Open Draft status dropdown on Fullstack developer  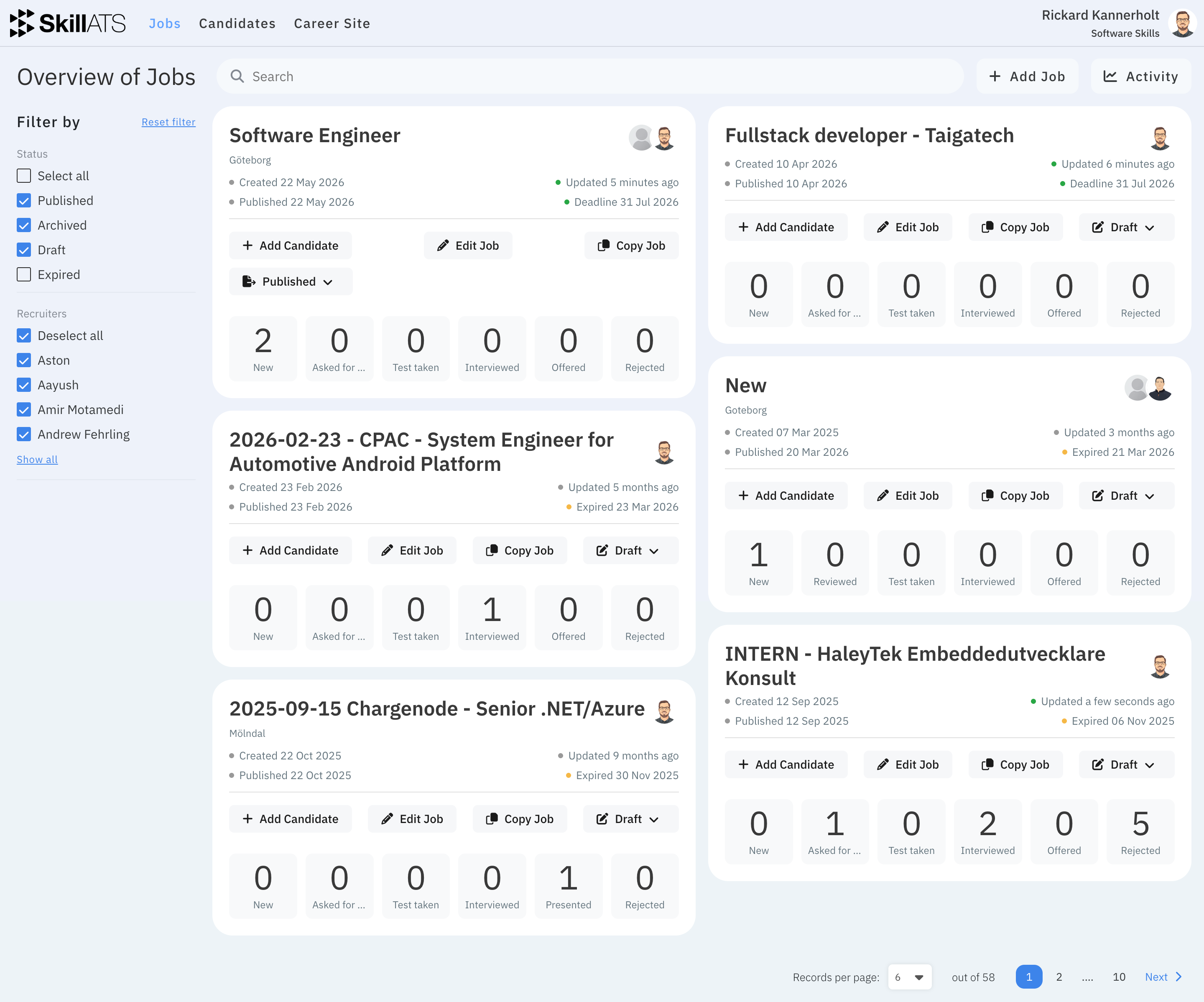coord(1126,227)
